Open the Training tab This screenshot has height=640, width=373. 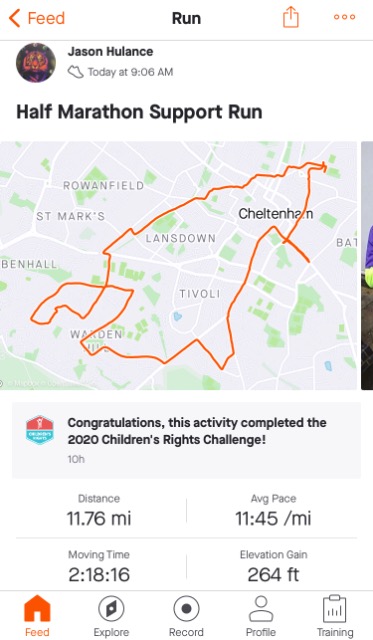tap(335, 616)
